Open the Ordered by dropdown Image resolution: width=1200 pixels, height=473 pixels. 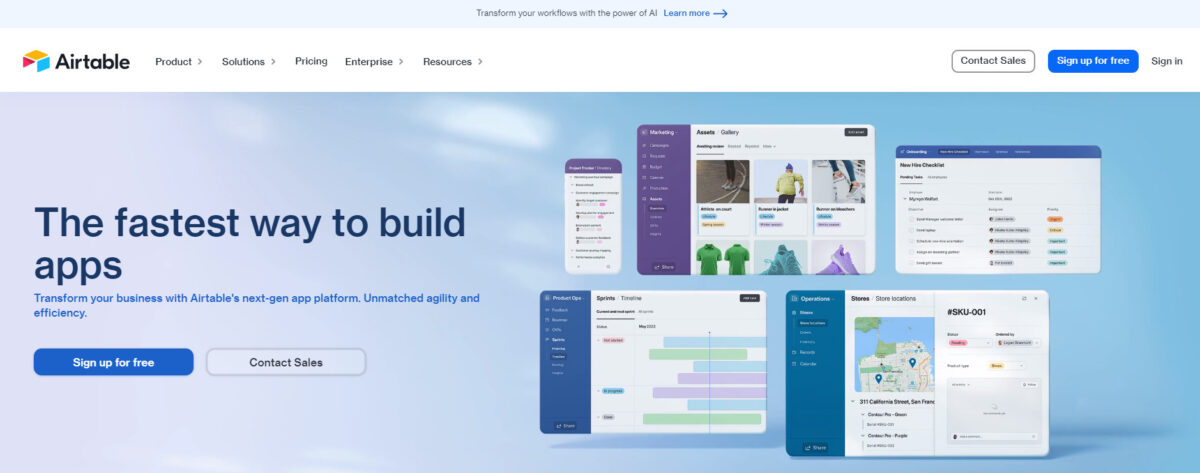1018,343
